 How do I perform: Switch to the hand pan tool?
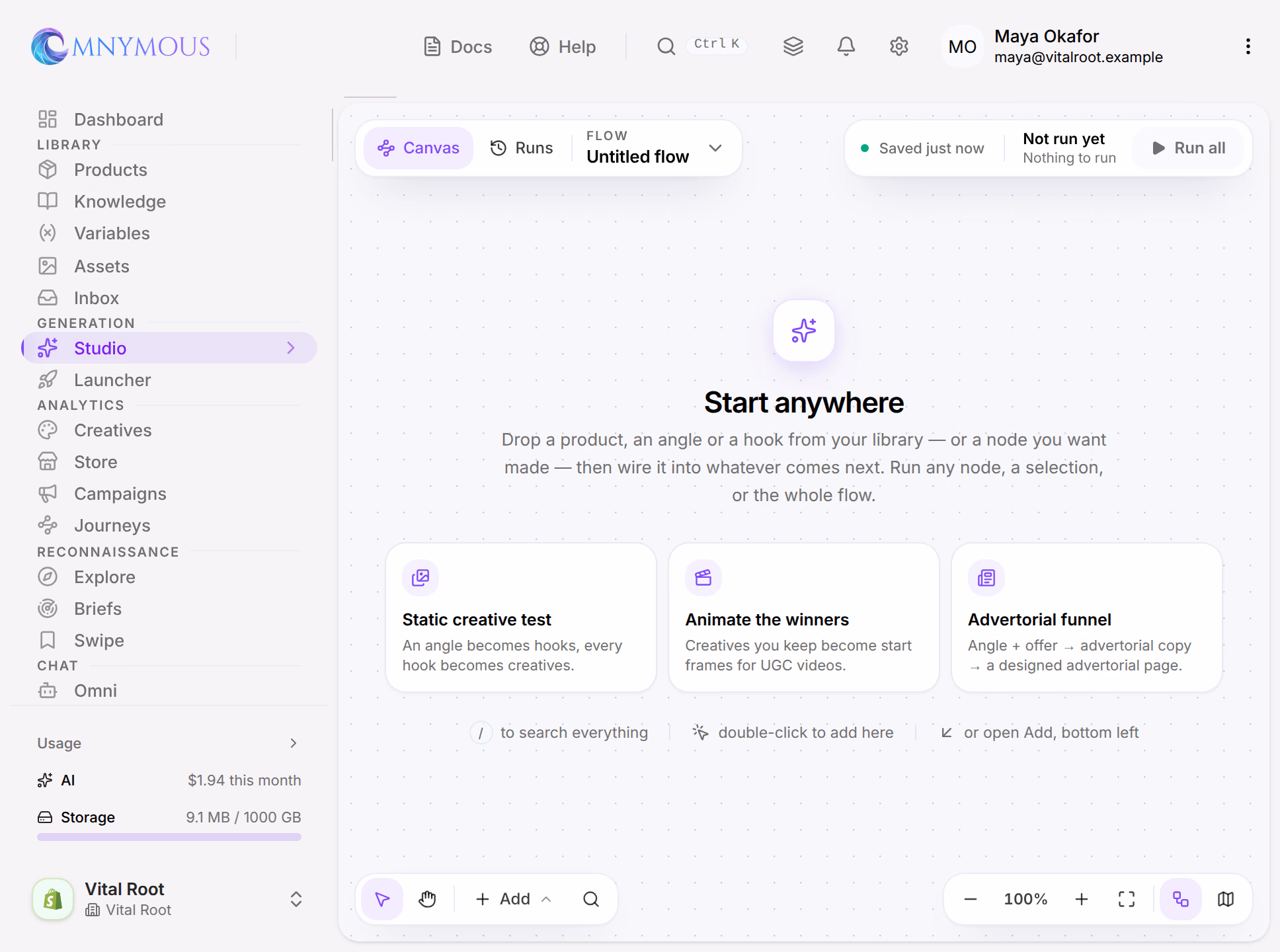point(427,899)
